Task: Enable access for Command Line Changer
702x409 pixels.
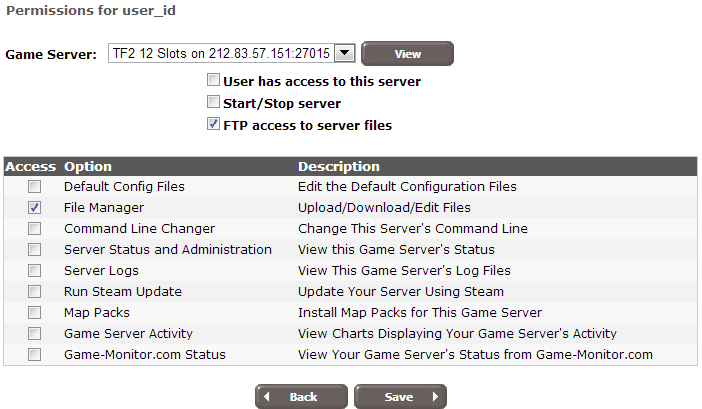Action: (35, 229)
